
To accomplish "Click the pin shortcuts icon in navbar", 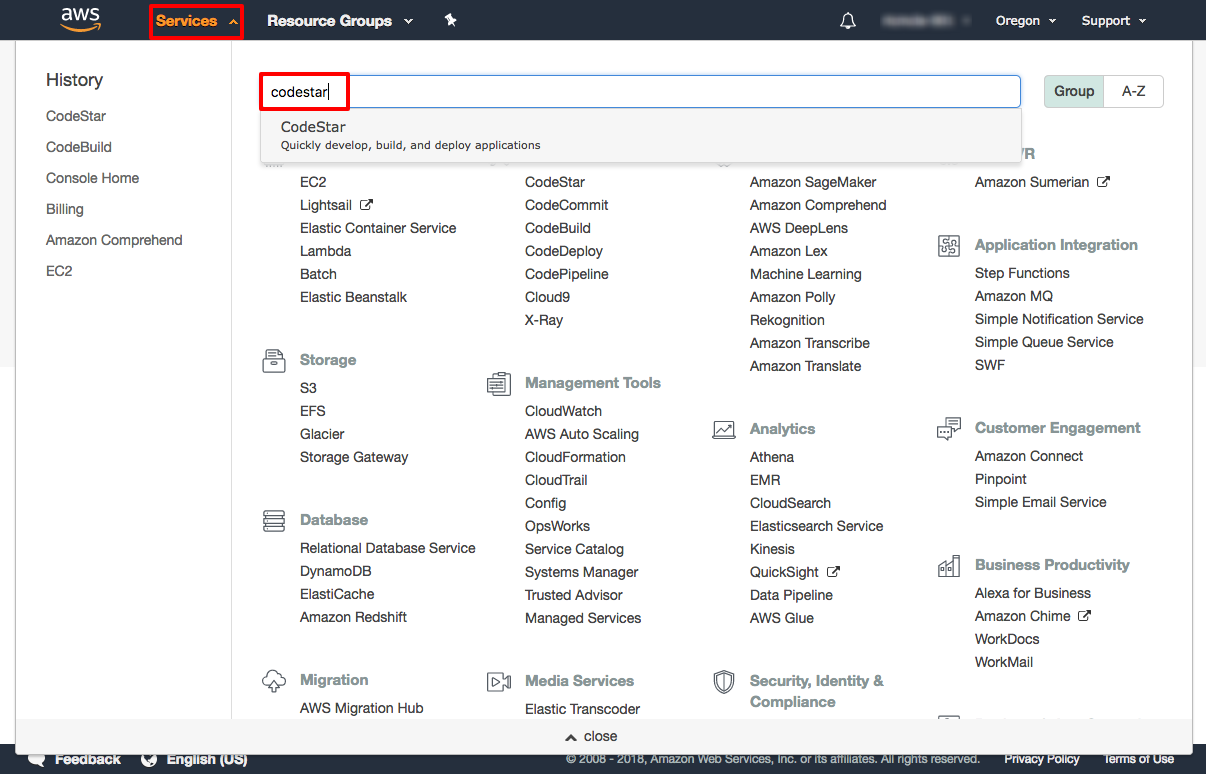I will pos(451,20).
